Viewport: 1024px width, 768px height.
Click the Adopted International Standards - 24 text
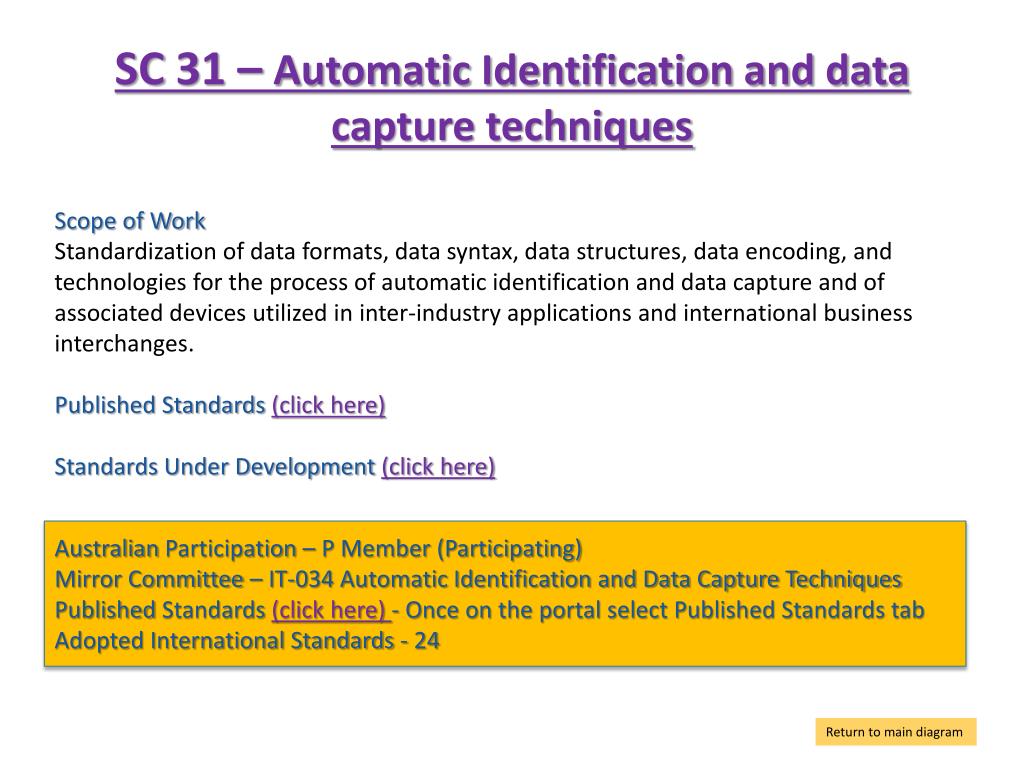247,641
